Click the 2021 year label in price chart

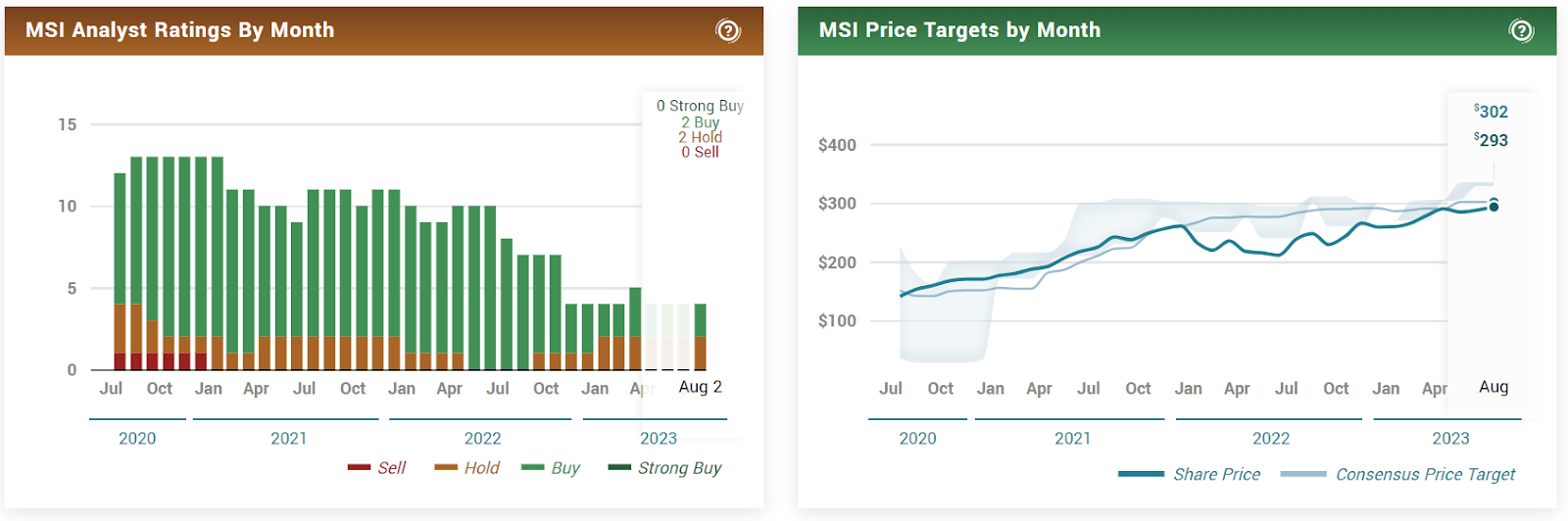point(1073,438)
